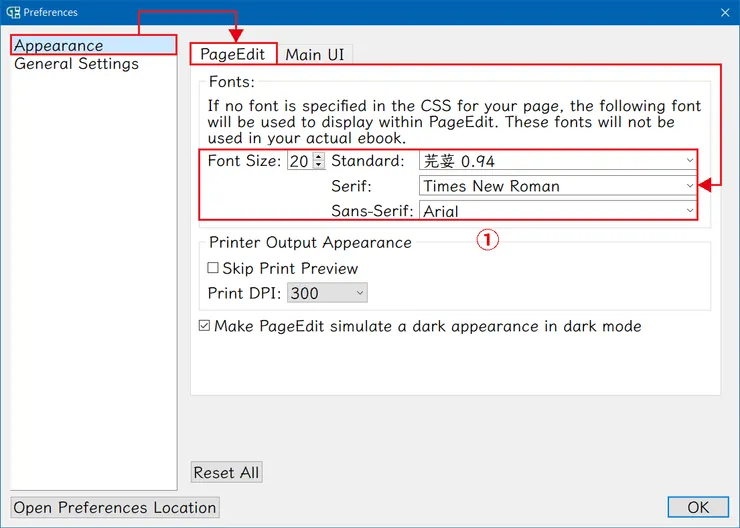The width and height of the screenshot is (740, 528).
Task: Switch to the Main UI tab
Action: pyautogui.click(x=316, y=54)
